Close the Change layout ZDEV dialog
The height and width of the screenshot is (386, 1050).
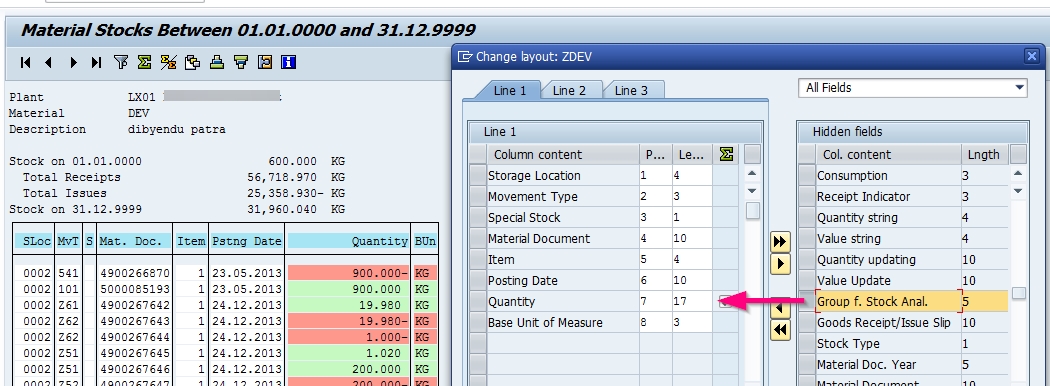(1032, 57)
